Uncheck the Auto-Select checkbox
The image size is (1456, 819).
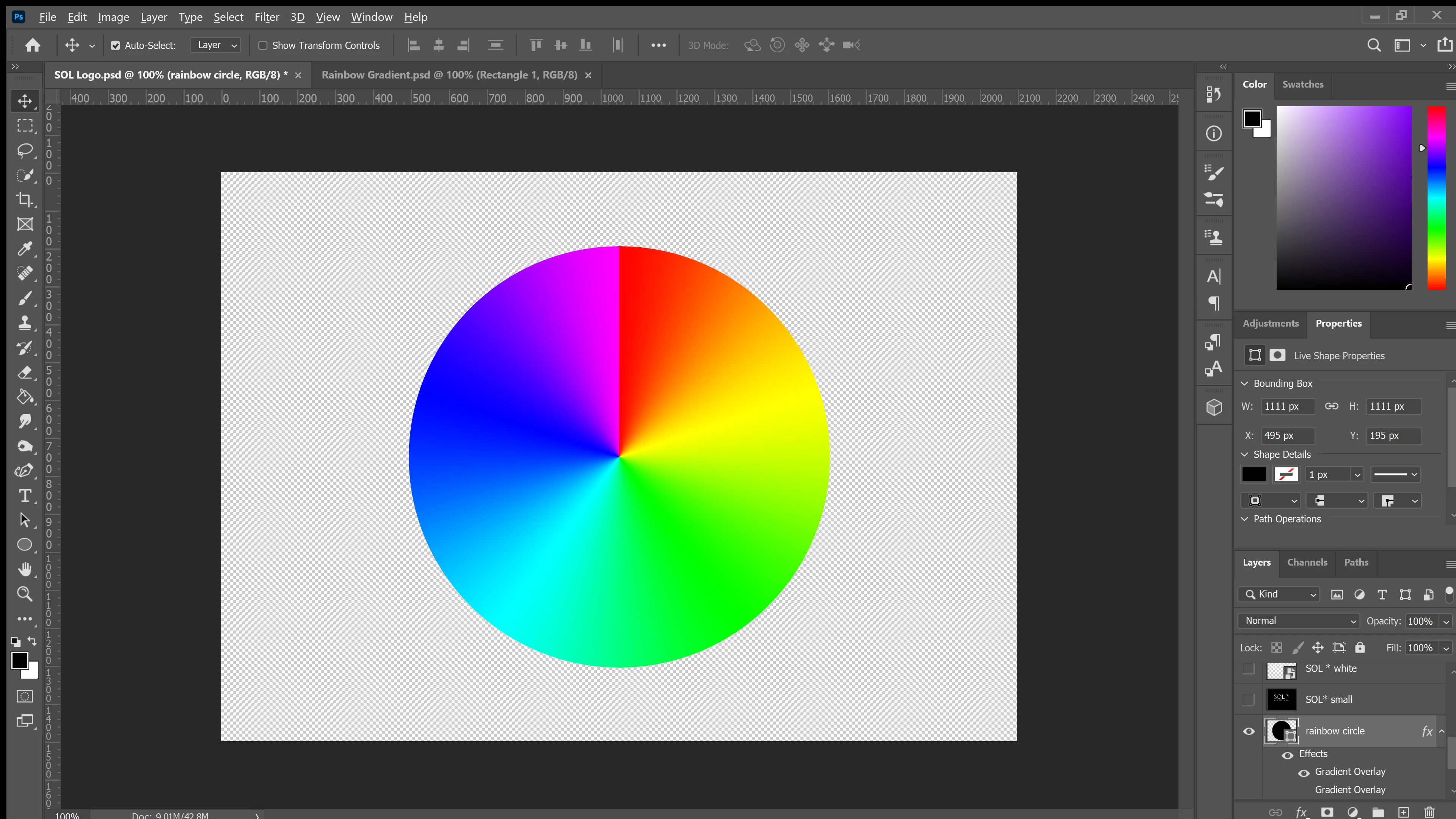pyautogui.click(x=115, y=46)
